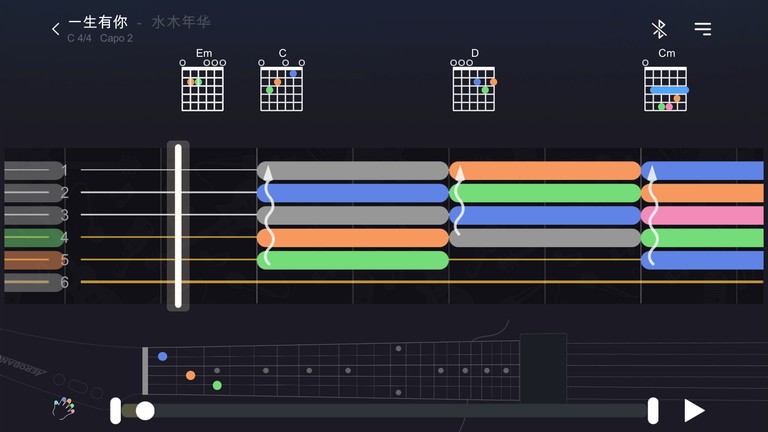Viewport: 768px width, 432px height.
Task: Click the loop end handle on the progress bar
Action: 653,410
